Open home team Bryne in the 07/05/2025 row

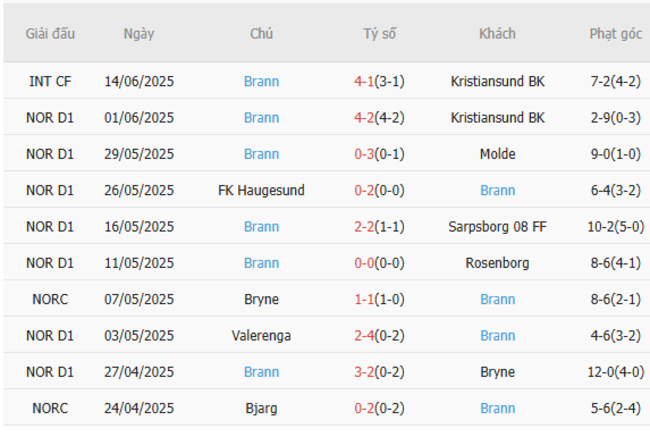pyautogui.click(x=261, y=299)
